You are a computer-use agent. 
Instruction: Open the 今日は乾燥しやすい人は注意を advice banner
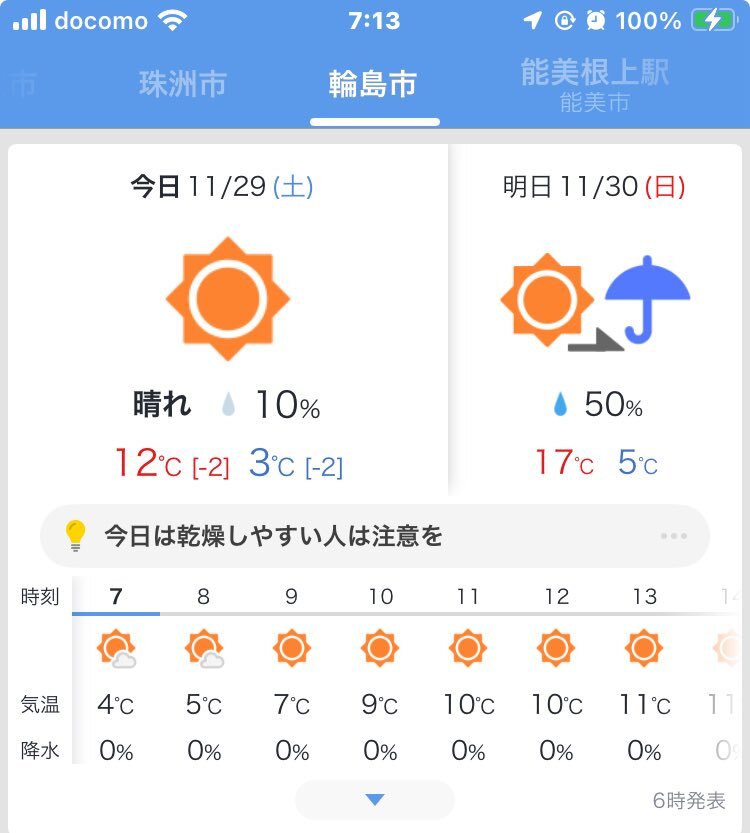[x=375, y=536]
